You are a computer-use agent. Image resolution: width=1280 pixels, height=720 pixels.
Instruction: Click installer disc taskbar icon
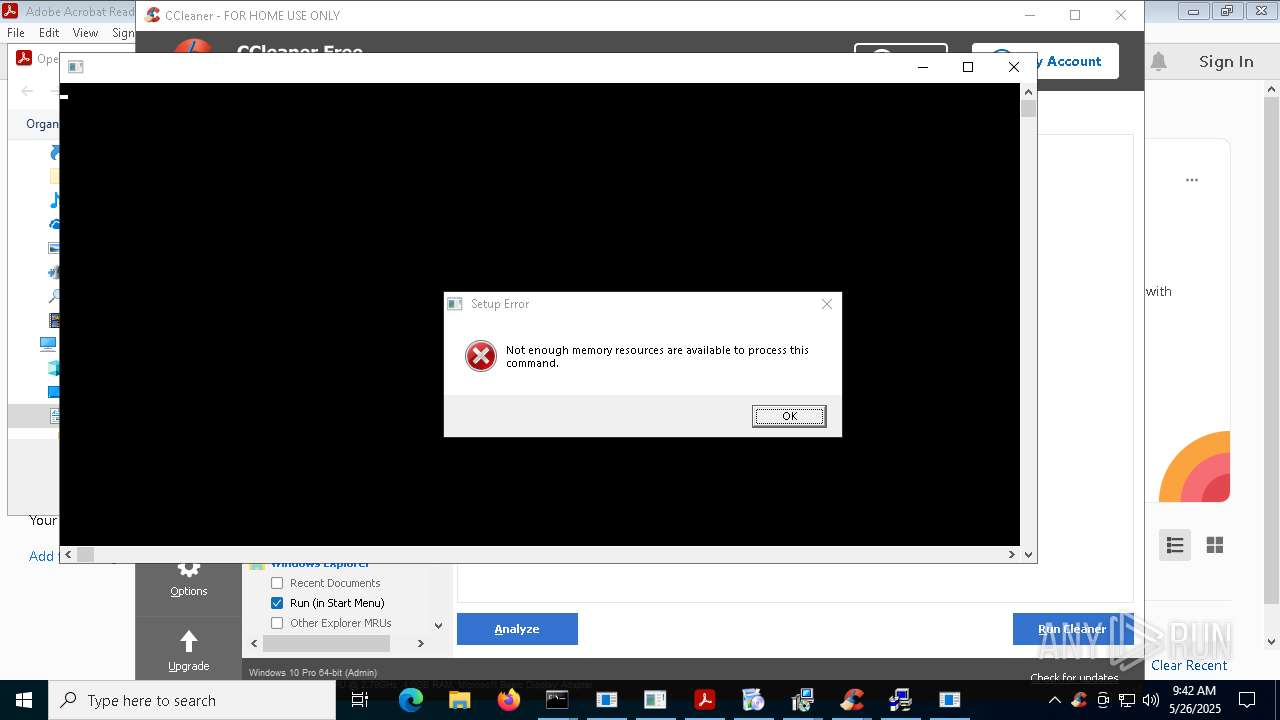click(753, 700)
